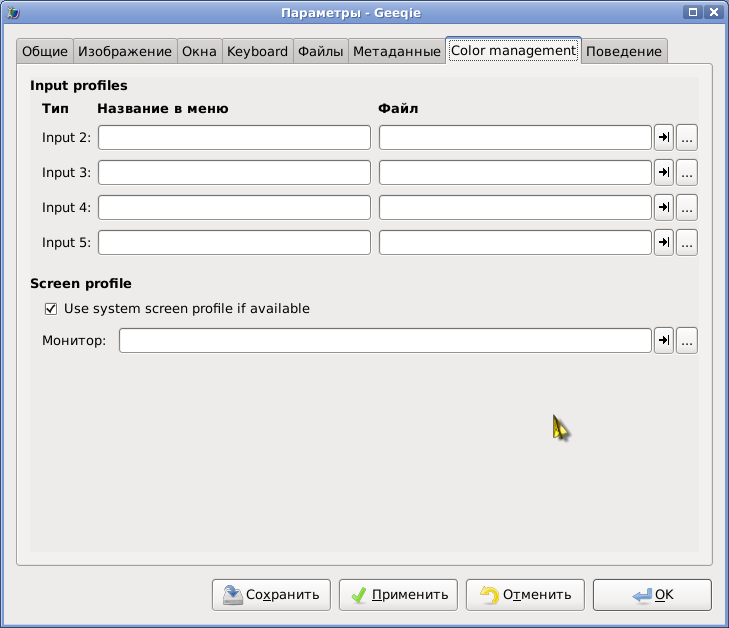The image size is (729, 628).
Task: Open file browser for Input 2
Action: (687, 138)
